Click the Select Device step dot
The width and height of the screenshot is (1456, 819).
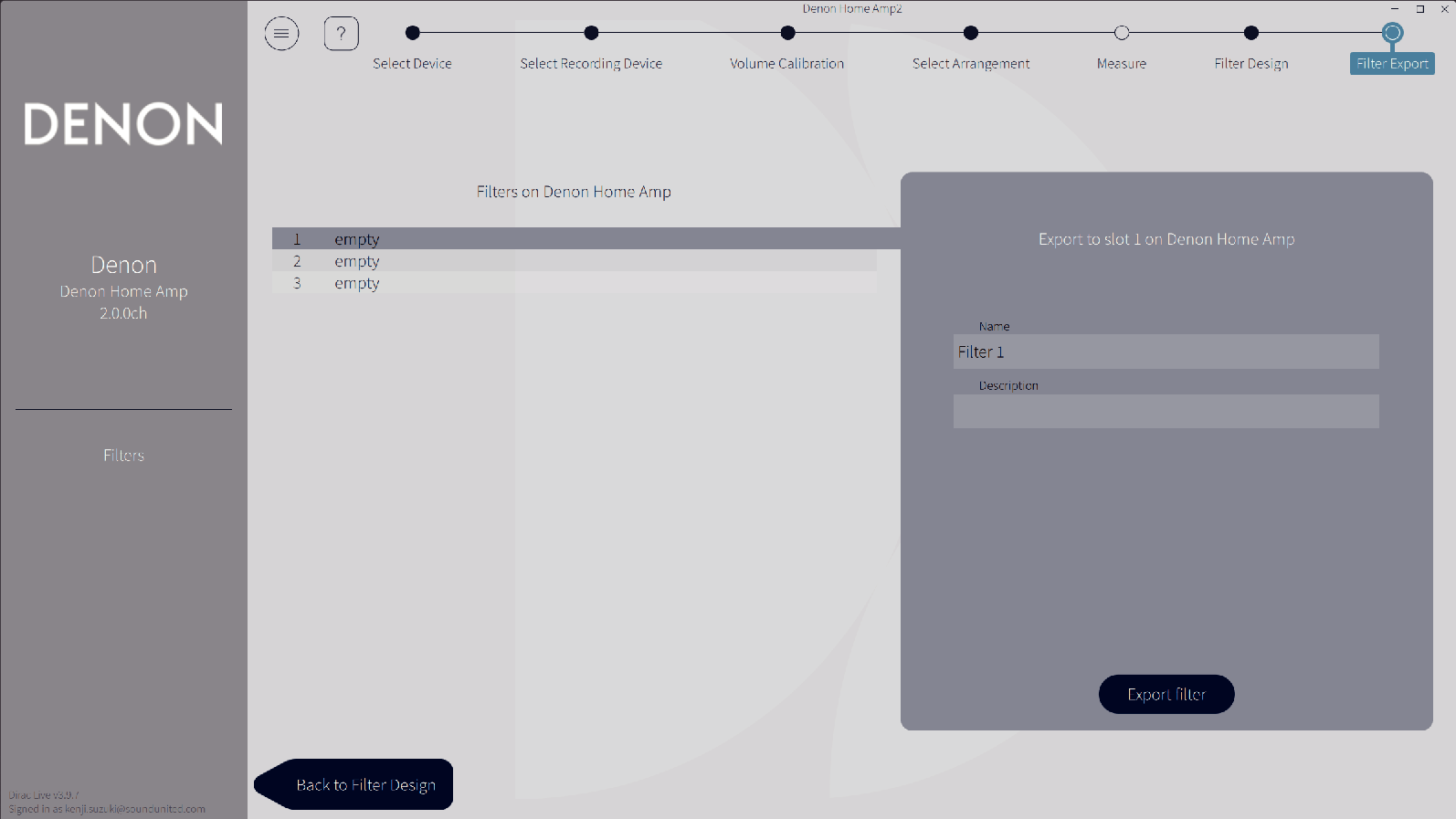(x=413, y=33)
